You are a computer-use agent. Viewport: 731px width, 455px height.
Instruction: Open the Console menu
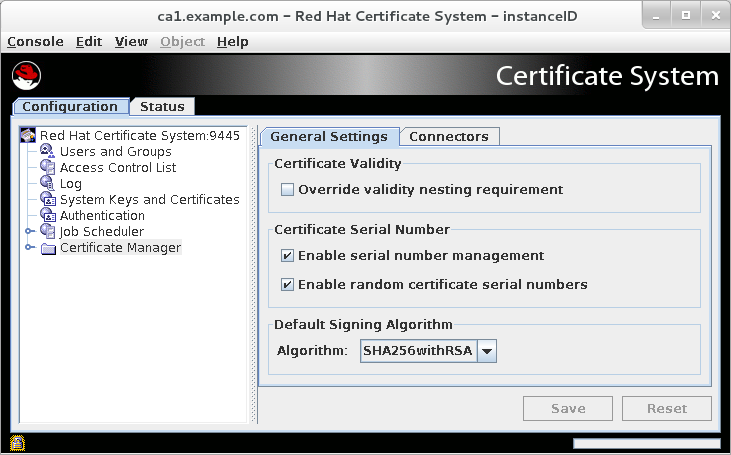[35, 42]
